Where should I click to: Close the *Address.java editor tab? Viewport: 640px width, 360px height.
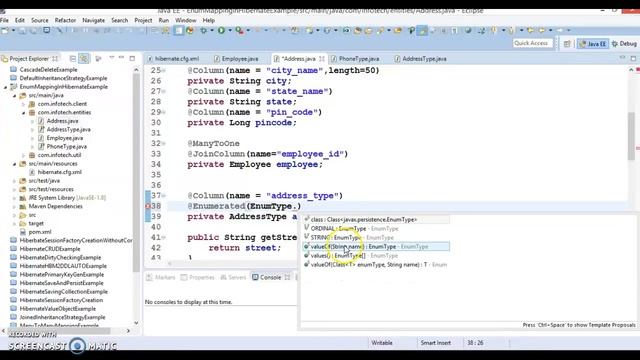pos(322,59)
